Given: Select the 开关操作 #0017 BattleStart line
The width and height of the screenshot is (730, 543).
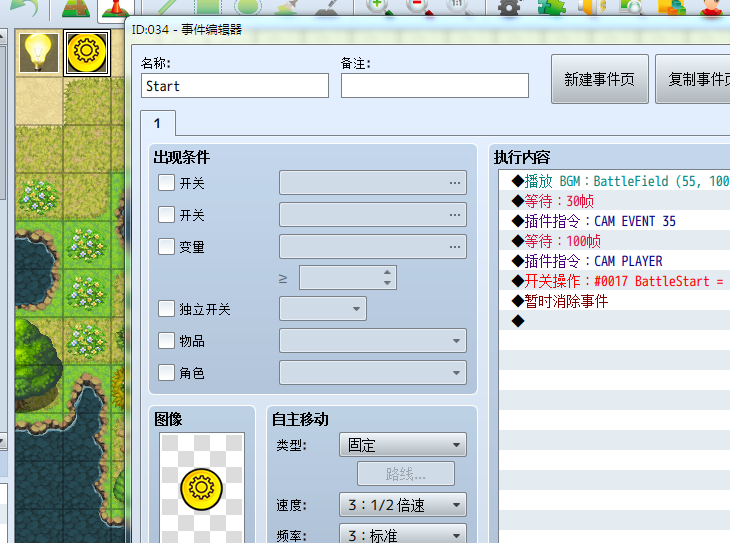Looking at the screenshot, I should 615,281.
